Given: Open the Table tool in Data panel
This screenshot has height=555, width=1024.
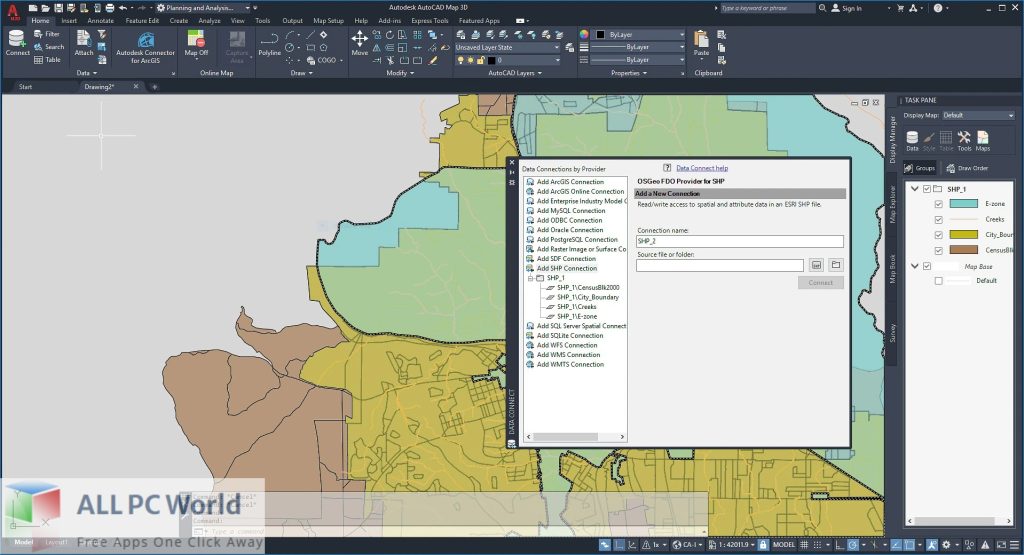Looking at the screenshot, I should point(48,59).
